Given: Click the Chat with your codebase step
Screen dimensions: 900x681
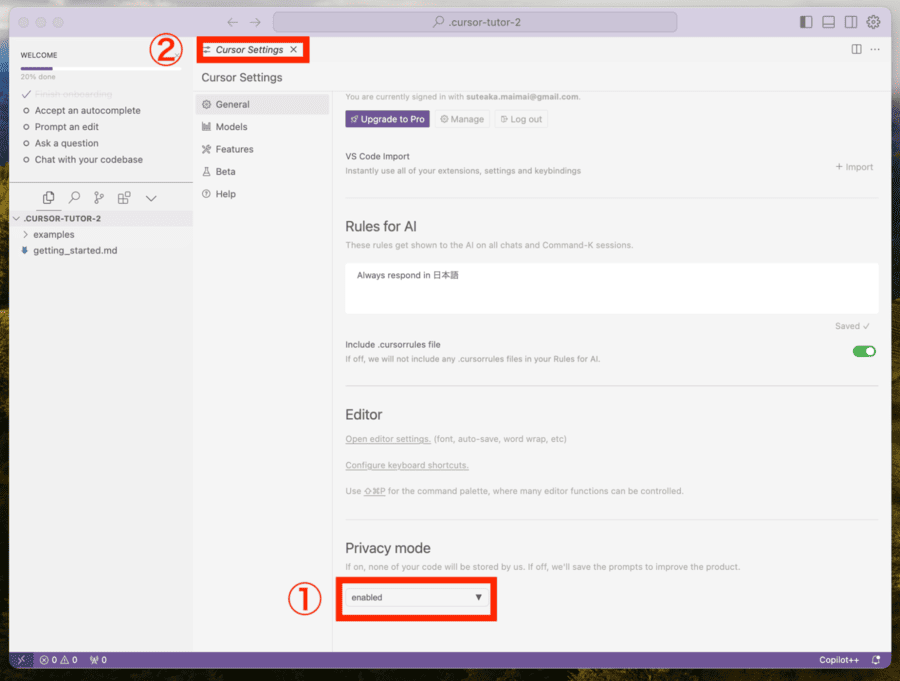Looking at the screenshot, I should click(88, 160).
